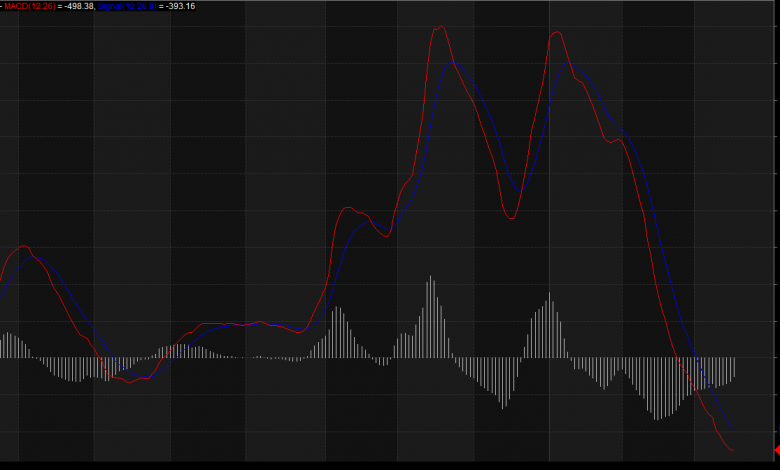Viewport: 780px width, 470px height.
Task: Click the blue Signal(12,26,9) legend label
Action: click(x=127, y=6)
